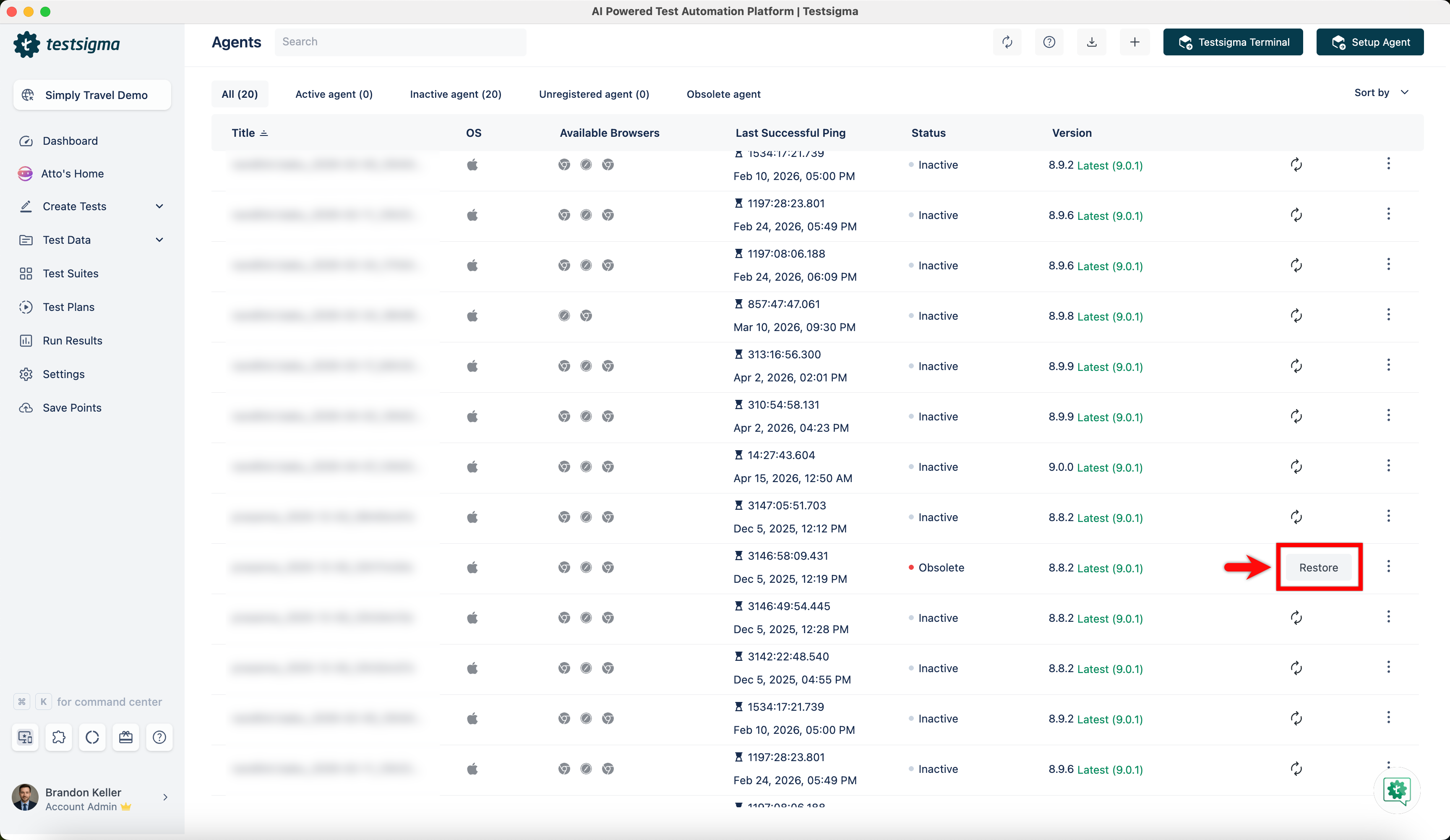Open the help question-mark icon in header
This screenshot has height=840, width=1450.
1049,42
